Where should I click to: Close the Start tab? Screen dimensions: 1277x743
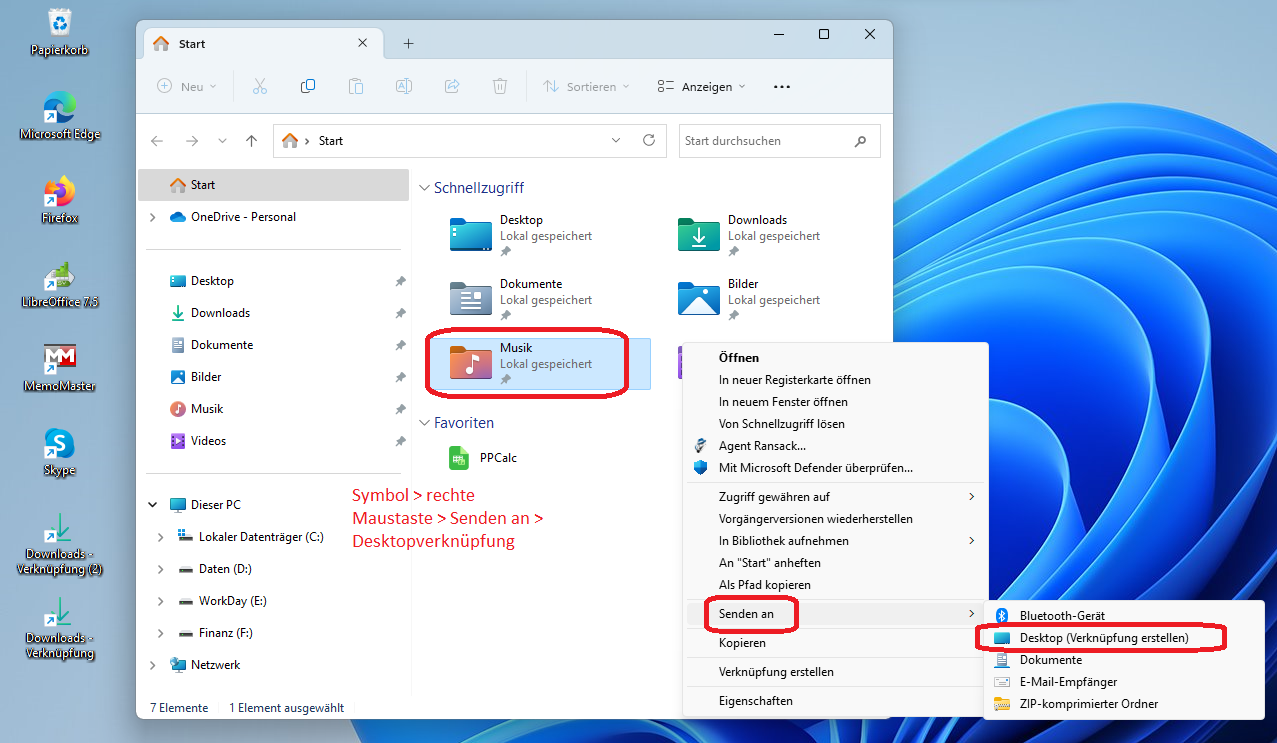pyautogui.click(x=365, y=44)
